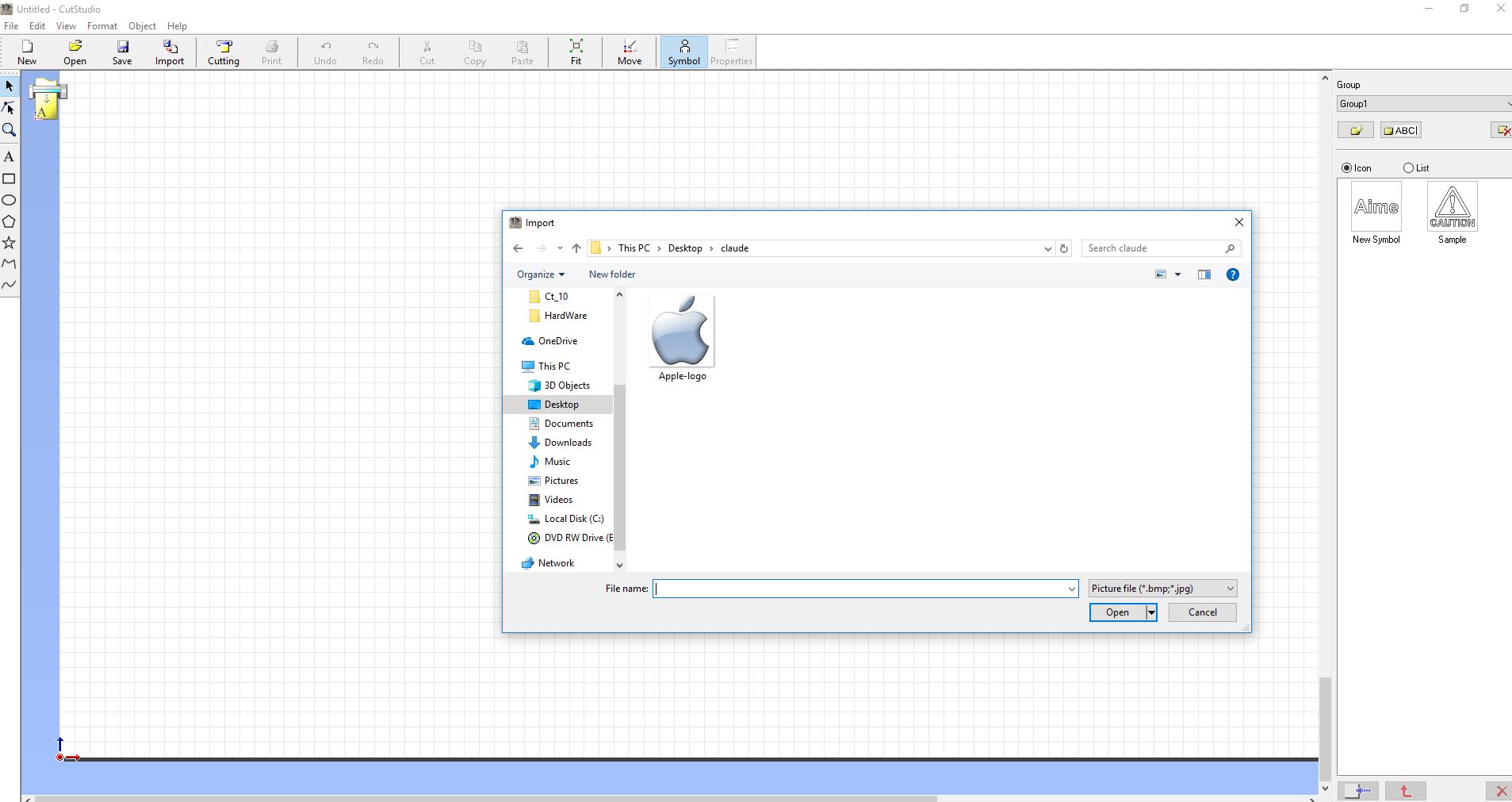Viewport: 1512px width, 802px height.
Task: Select Network in the navigation pane
Action: tap(556, 563)
